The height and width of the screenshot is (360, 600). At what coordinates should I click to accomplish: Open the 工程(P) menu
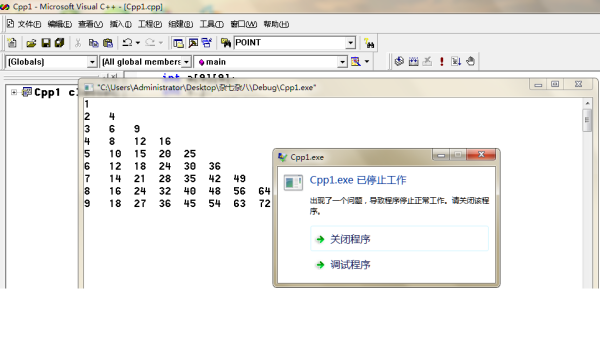(x=150, y=24)
